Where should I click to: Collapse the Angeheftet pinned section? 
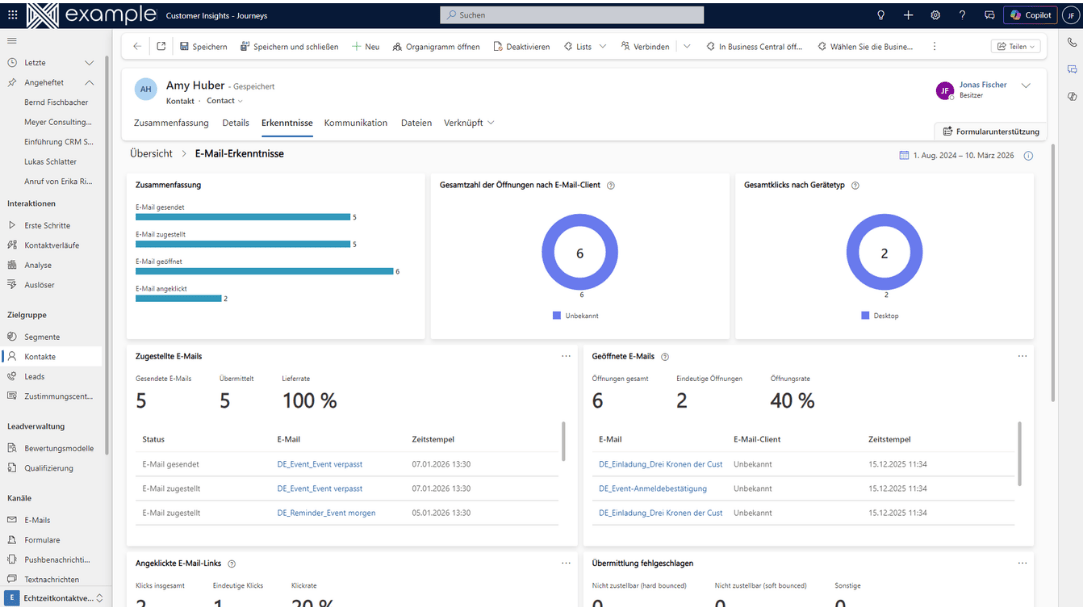pos(89,83)
